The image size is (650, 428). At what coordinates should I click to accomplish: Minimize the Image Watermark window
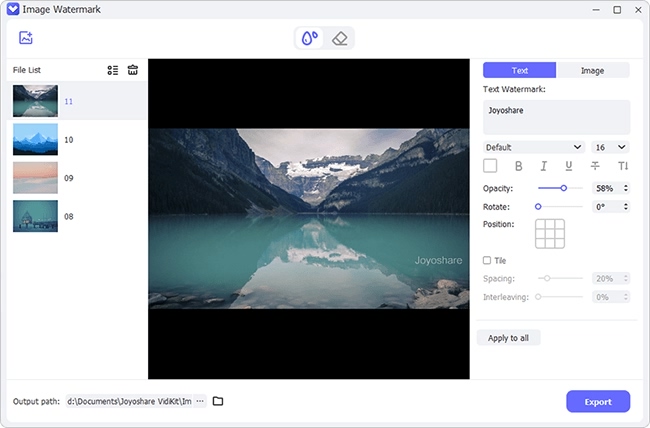[x=596, y=10]
